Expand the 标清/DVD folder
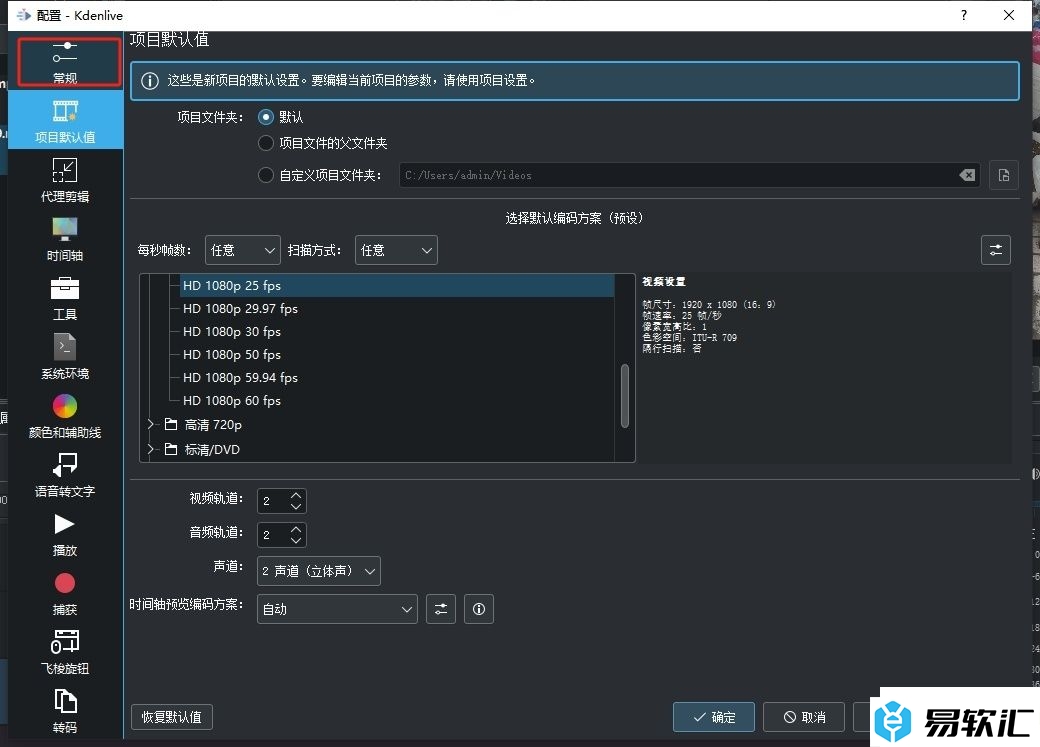Viewport: 1040px width, 747px height. tap(151, 449)
